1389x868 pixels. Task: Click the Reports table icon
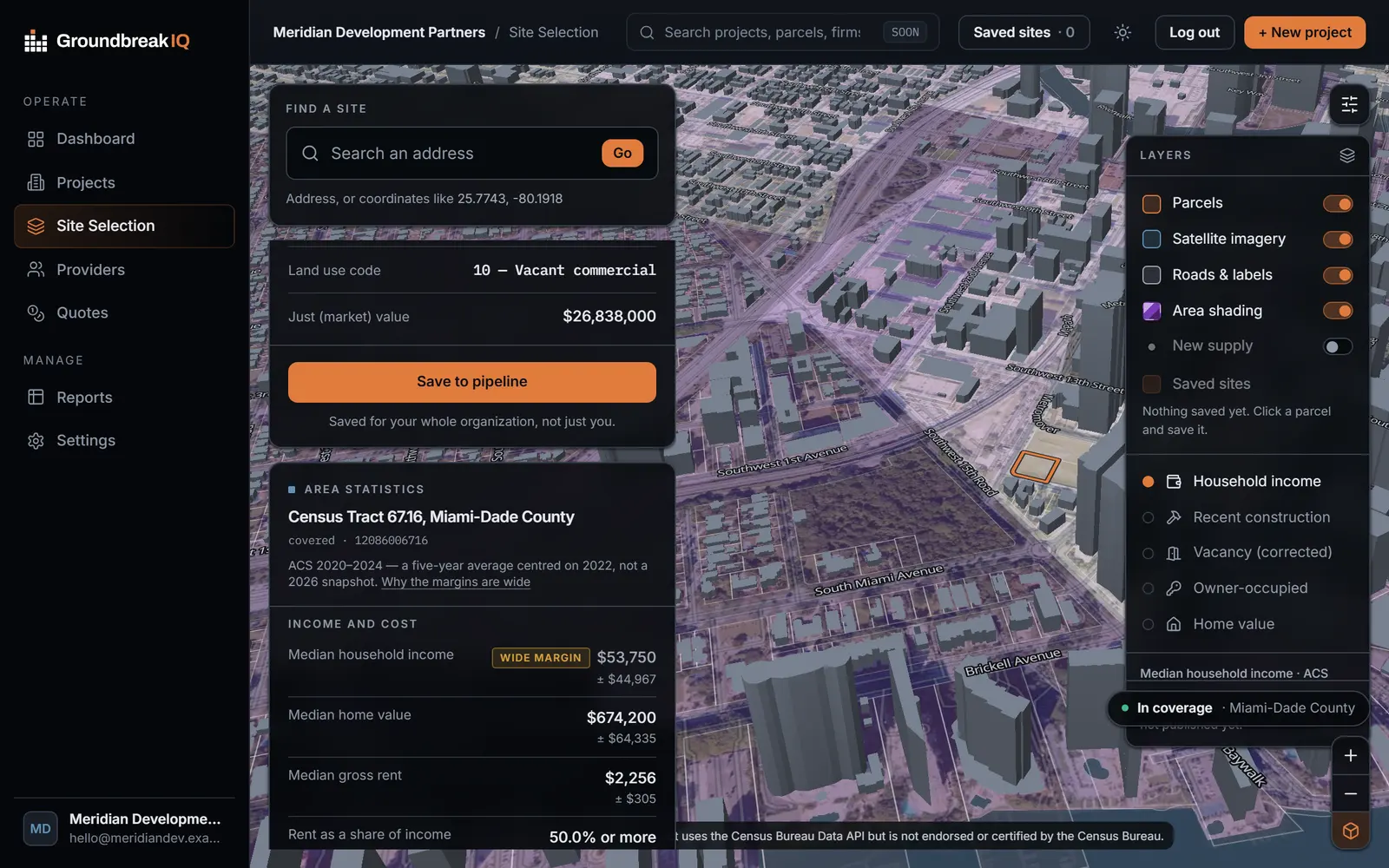(x=36, y=398)
